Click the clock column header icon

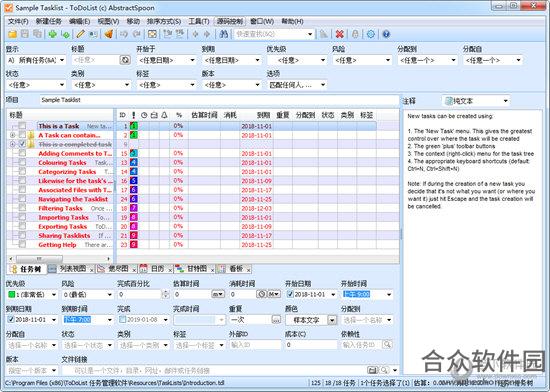pyautogui.click(x=144, y=115)
